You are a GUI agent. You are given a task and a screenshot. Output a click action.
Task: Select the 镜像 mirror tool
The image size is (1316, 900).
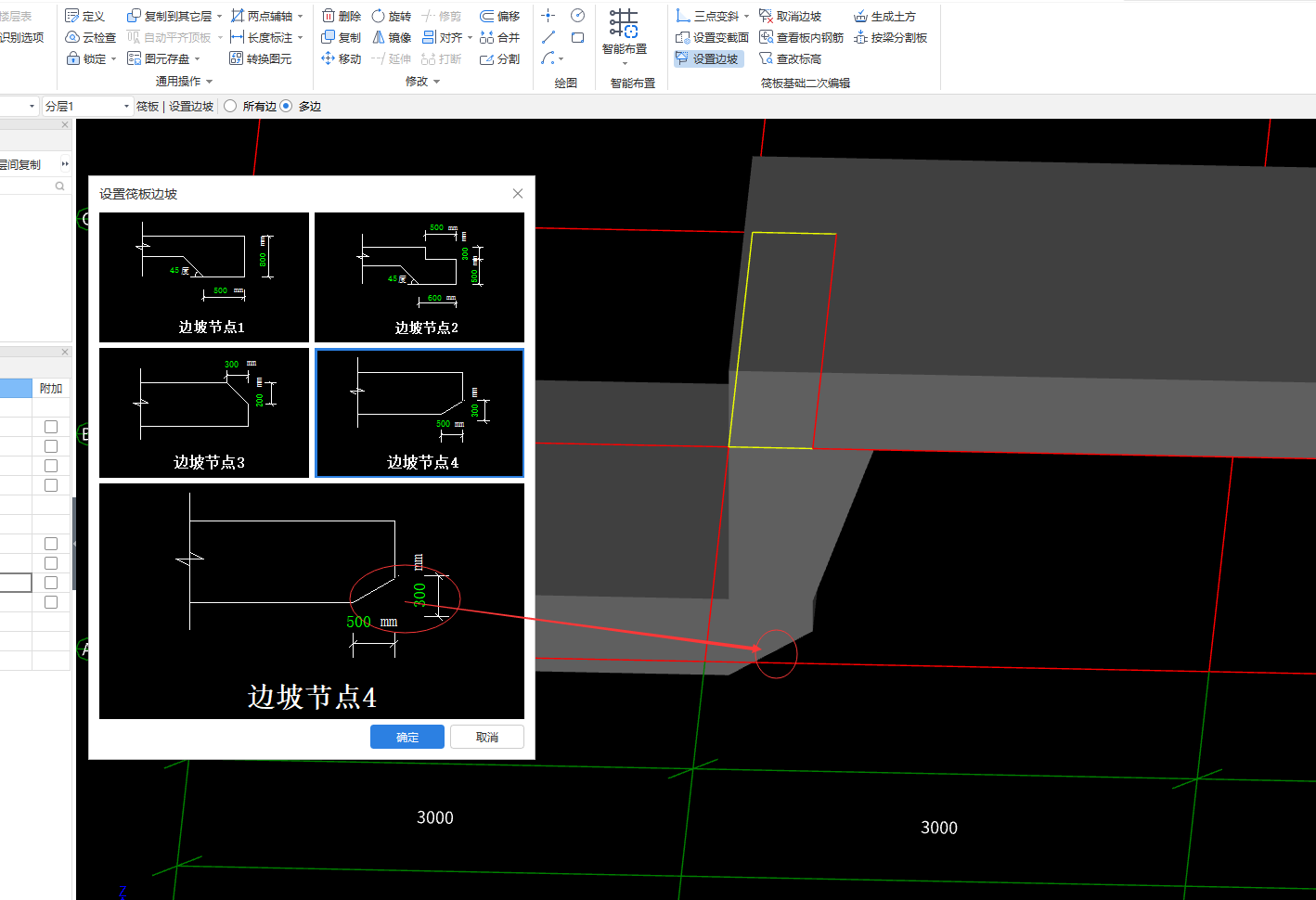[x=392, y=37]
